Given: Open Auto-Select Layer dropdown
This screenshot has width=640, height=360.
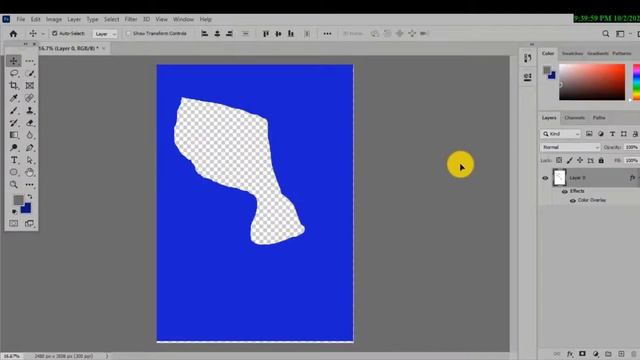Looking at the screenshot, I should coord(105,34).
